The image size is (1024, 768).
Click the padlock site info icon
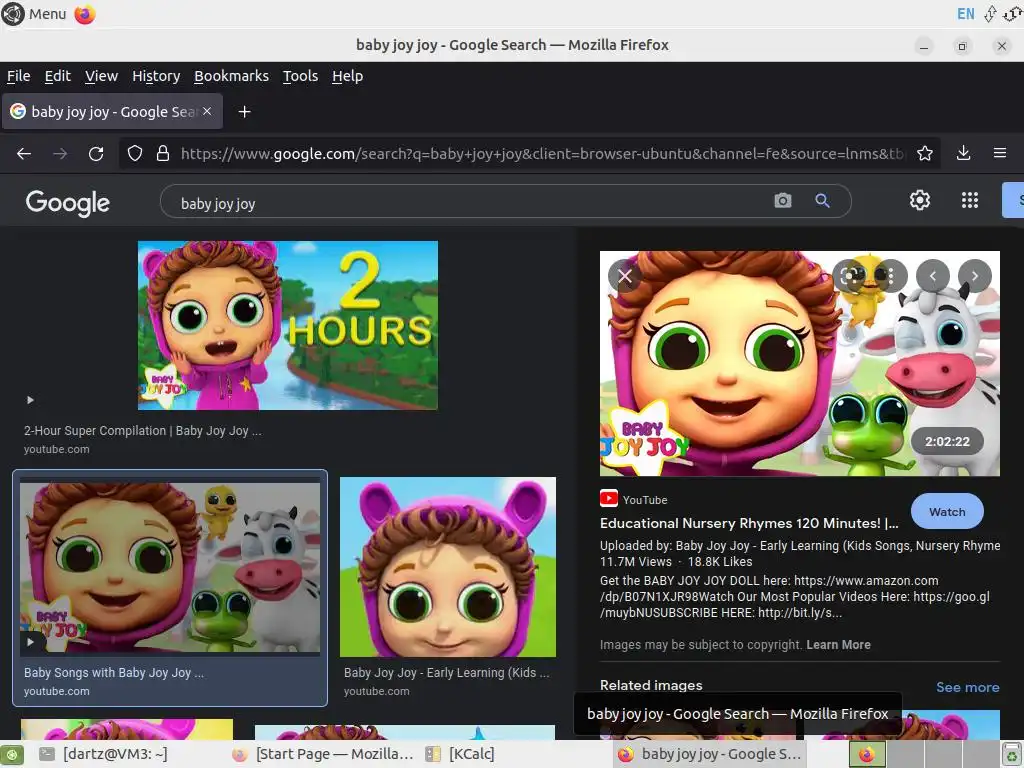163,153
